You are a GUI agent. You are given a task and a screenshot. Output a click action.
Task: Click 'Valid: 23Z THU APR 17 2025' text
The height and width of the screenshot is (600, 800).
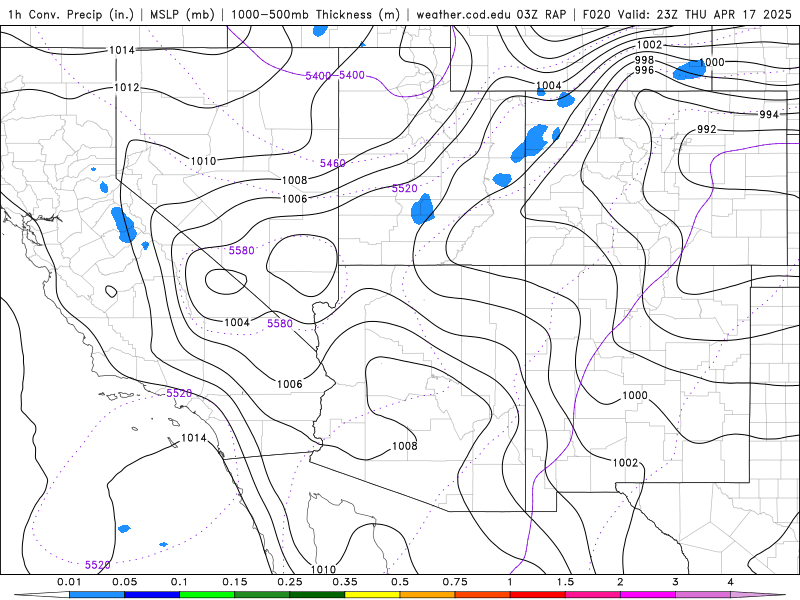(x=705, y=14)
